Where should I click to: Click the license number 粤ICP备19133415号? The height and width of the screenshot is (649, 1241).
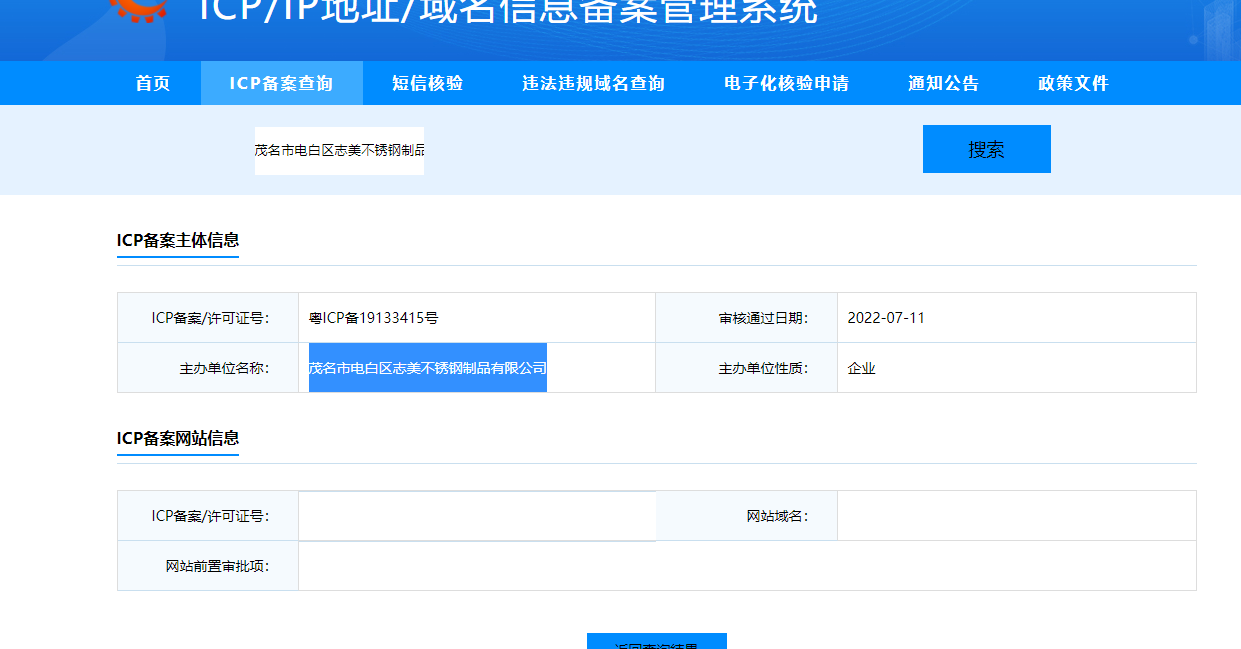(374, 318)
